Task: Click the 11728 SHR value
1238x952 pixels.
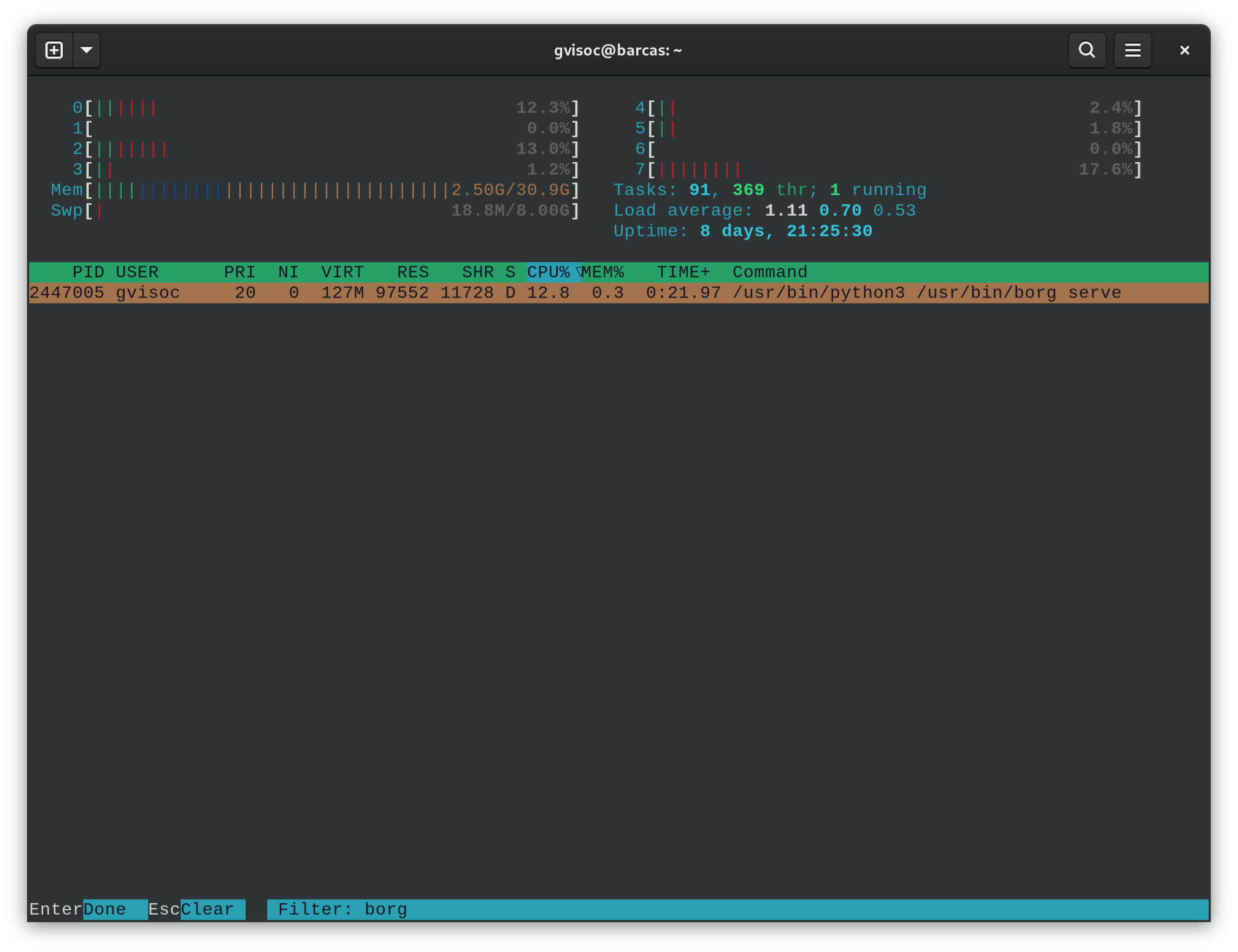Action: [x=466, y=293]
